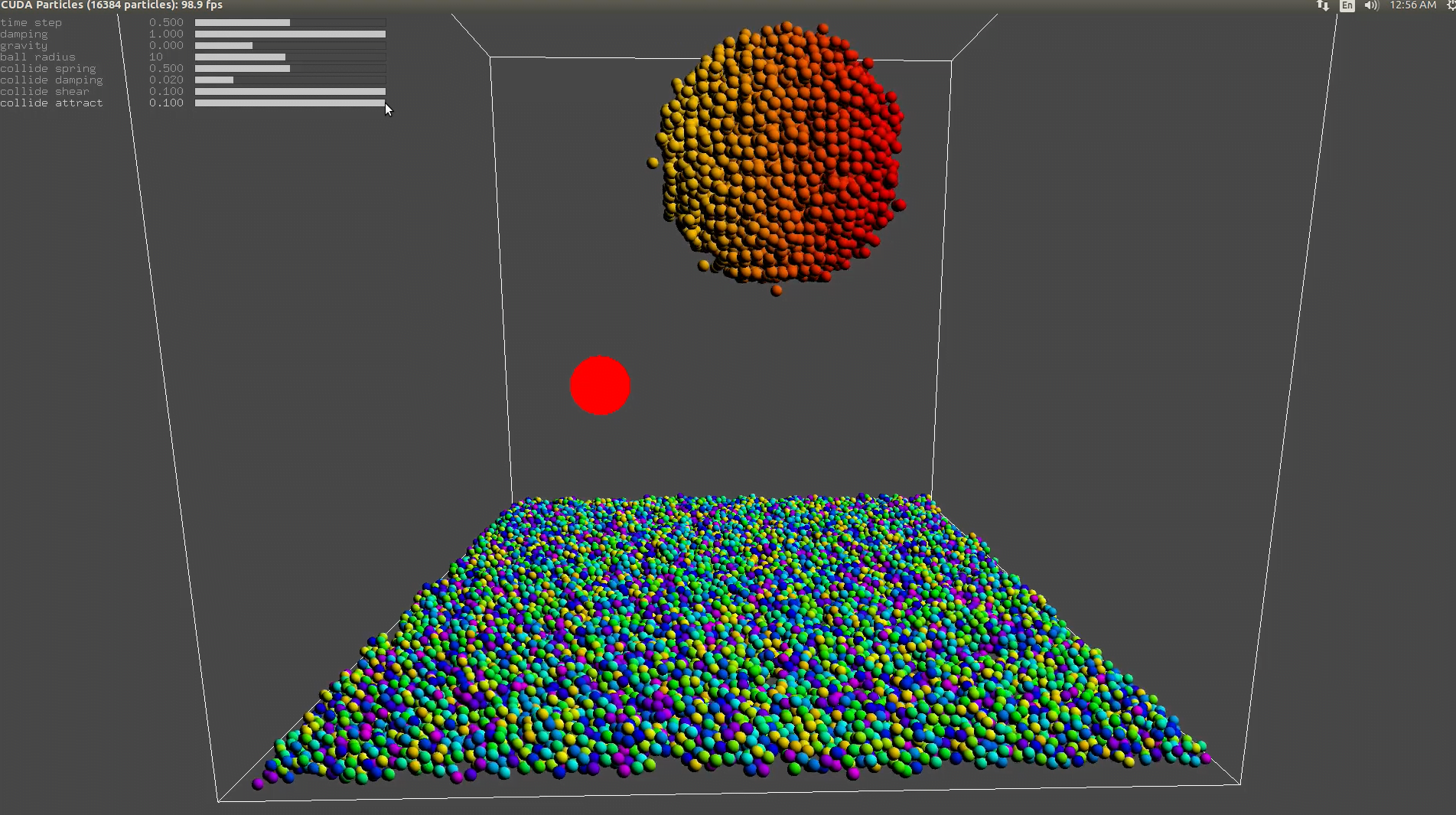The image size is (1456, 815).
Task: Click the solid red collider sphere
Action: [600, 386]
